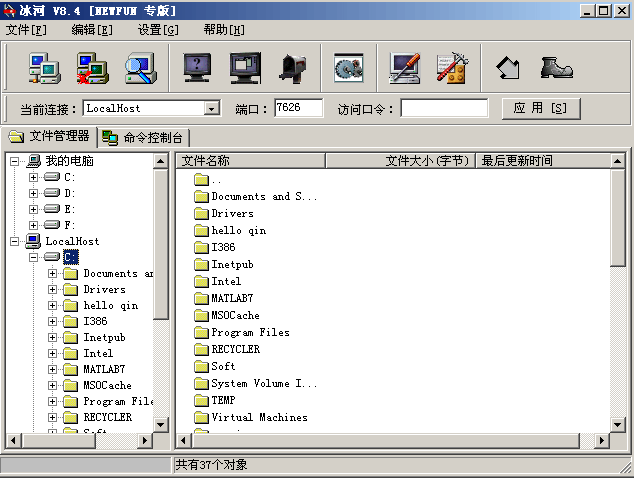Click the 应用[S] button
This screenshot has height=478, width=634.
point(541,108)
